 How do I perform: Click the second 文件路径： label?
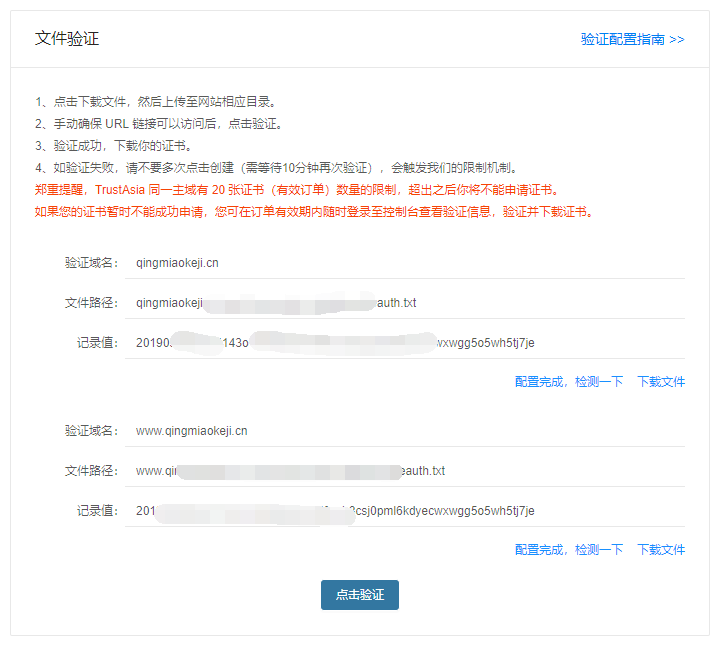tap(92, 471)
